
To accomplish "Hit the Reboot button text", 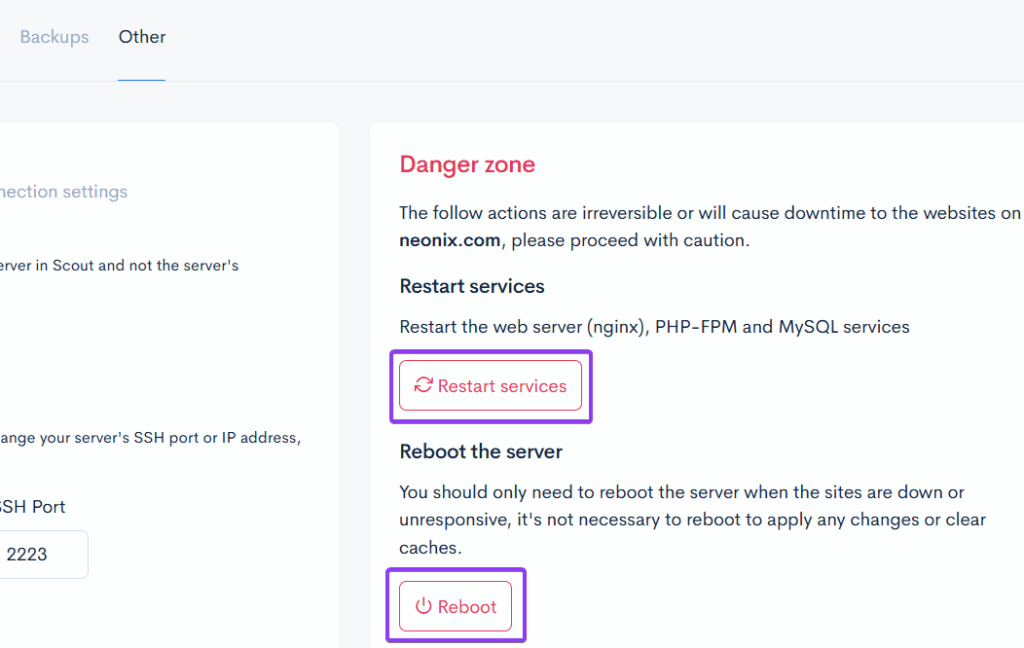I will pyautogui.click(x=467, y=607).
